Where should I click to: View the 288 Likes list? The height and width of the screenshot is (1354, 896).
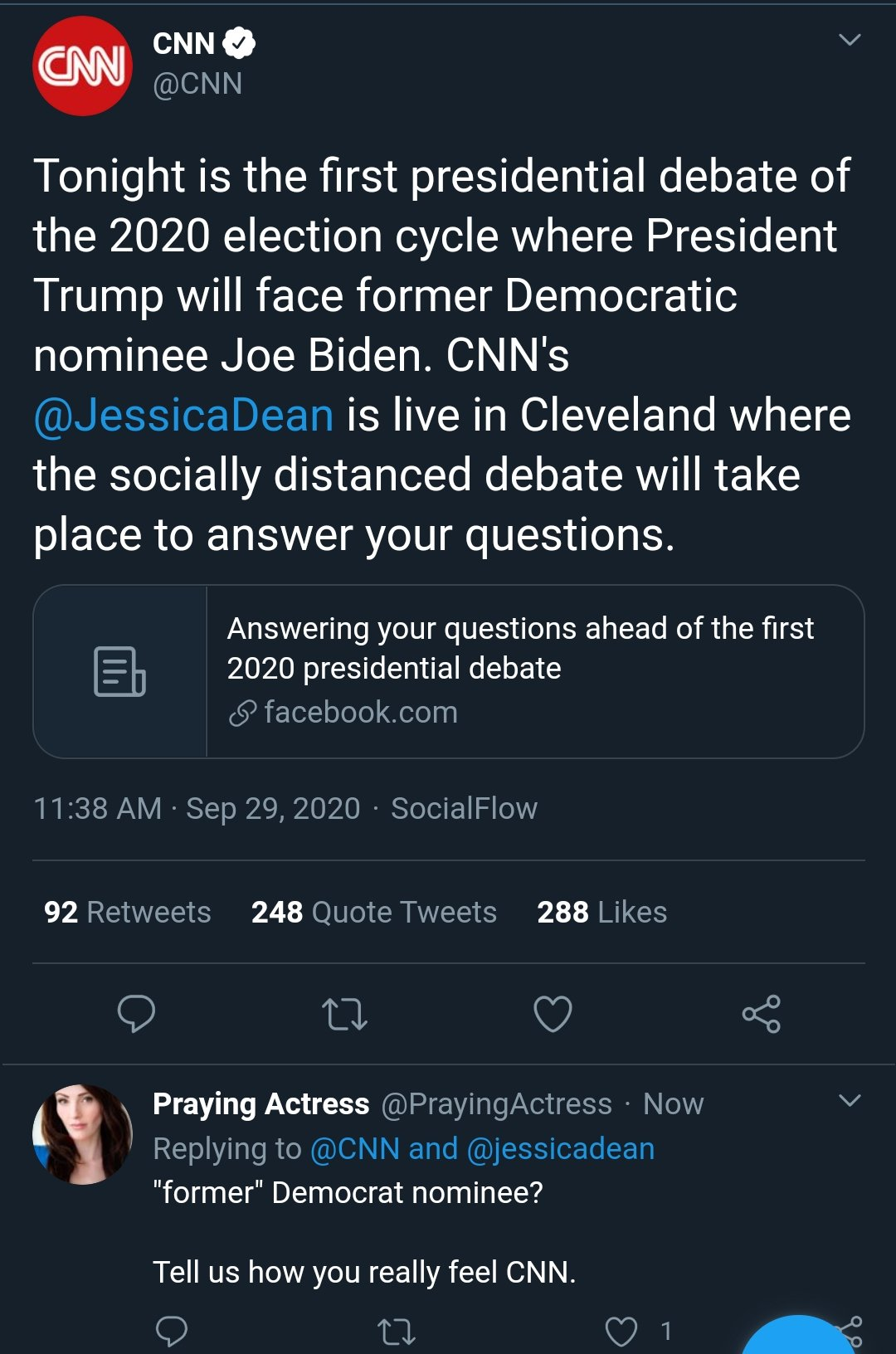click(601, 912)
